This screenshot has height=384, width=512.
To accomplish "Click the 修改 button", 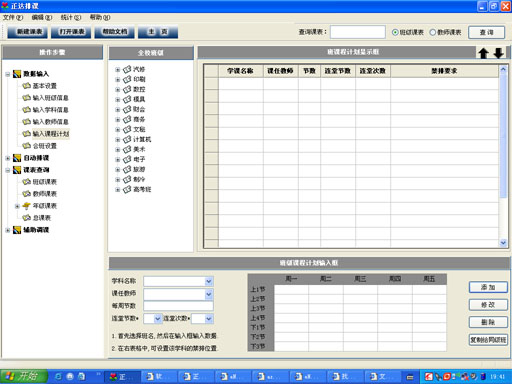I will (488, 305).
